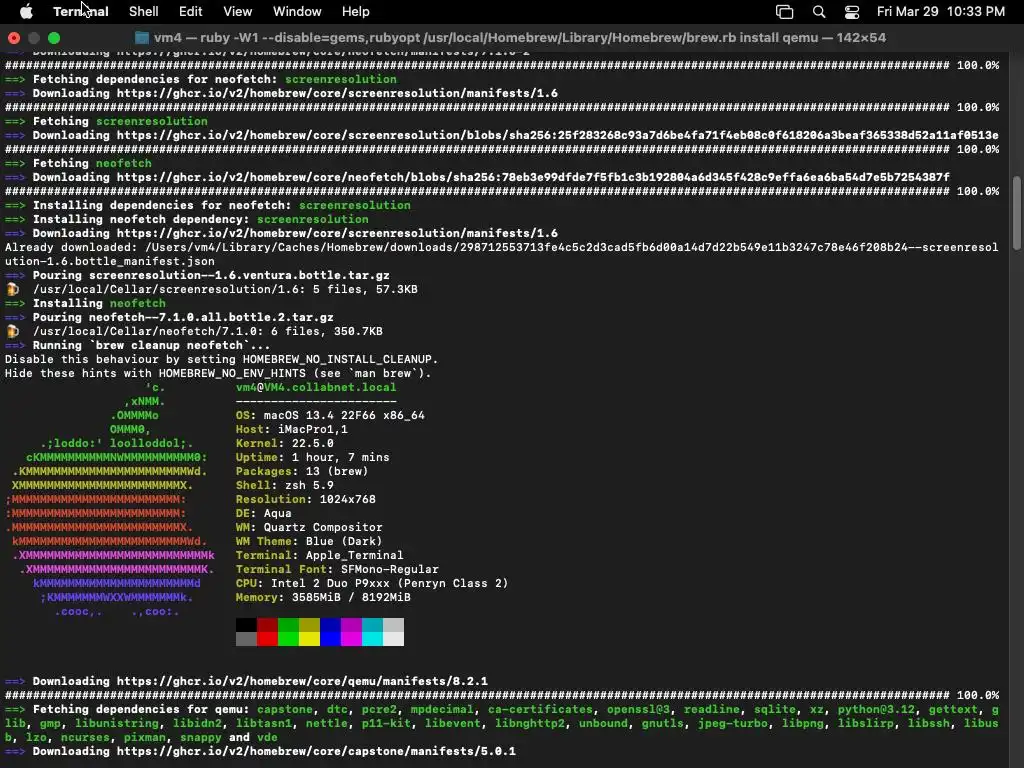Click the 'ca-certificates' dependency name
1024x768 pixels.
[541, 709]
